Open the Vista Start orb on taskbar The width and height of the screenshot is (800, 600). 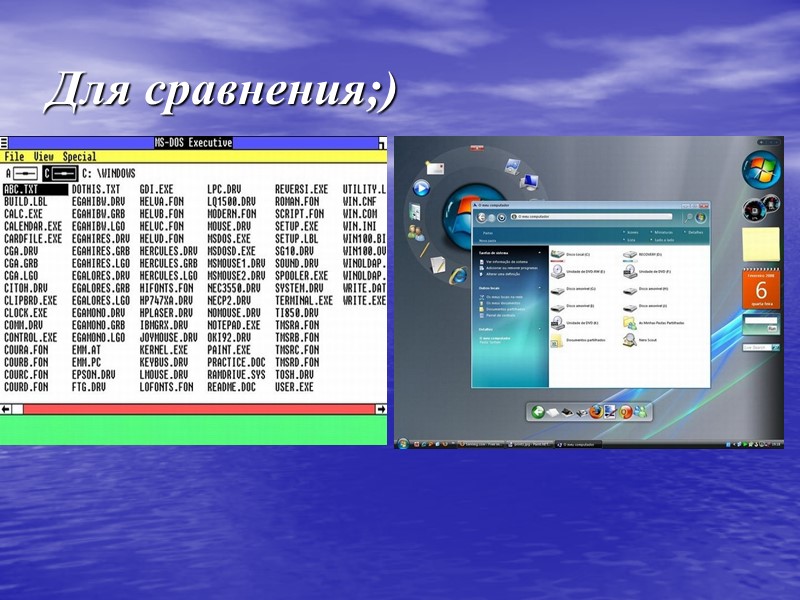pos(403,444)
